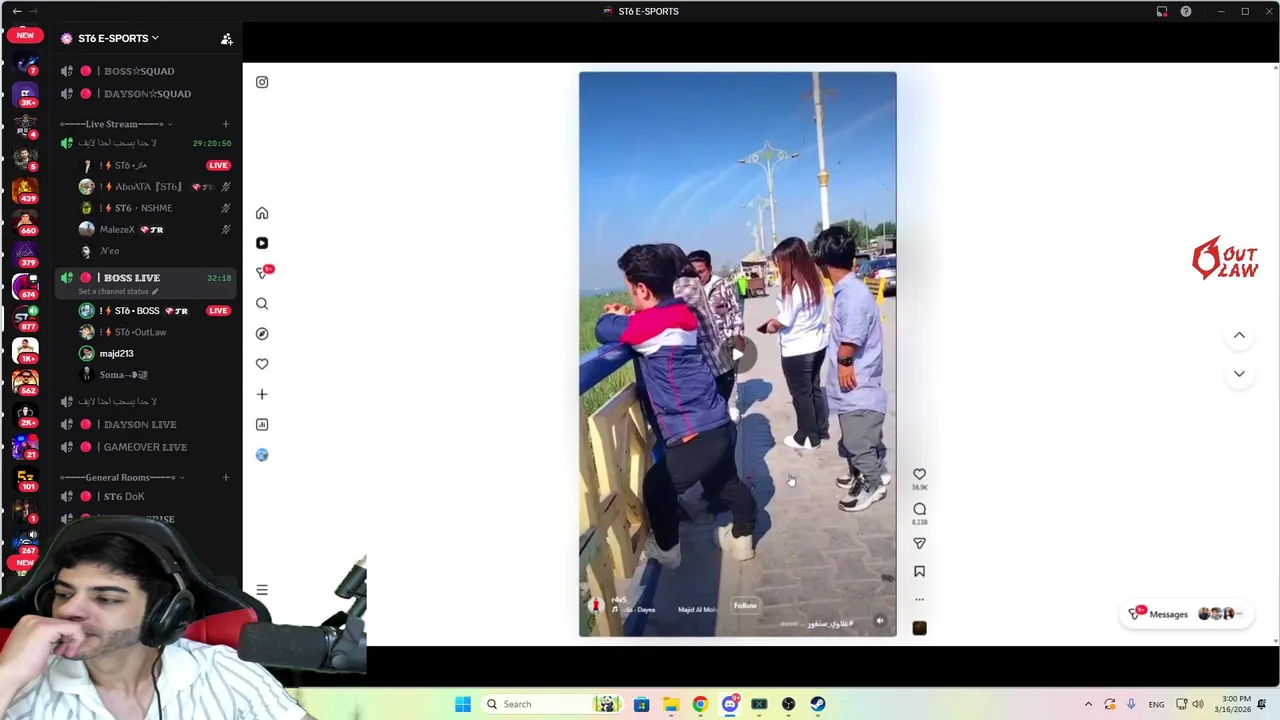Go to Instagram Home icon
1280x720 pixels.
click(x=262, y=213)
